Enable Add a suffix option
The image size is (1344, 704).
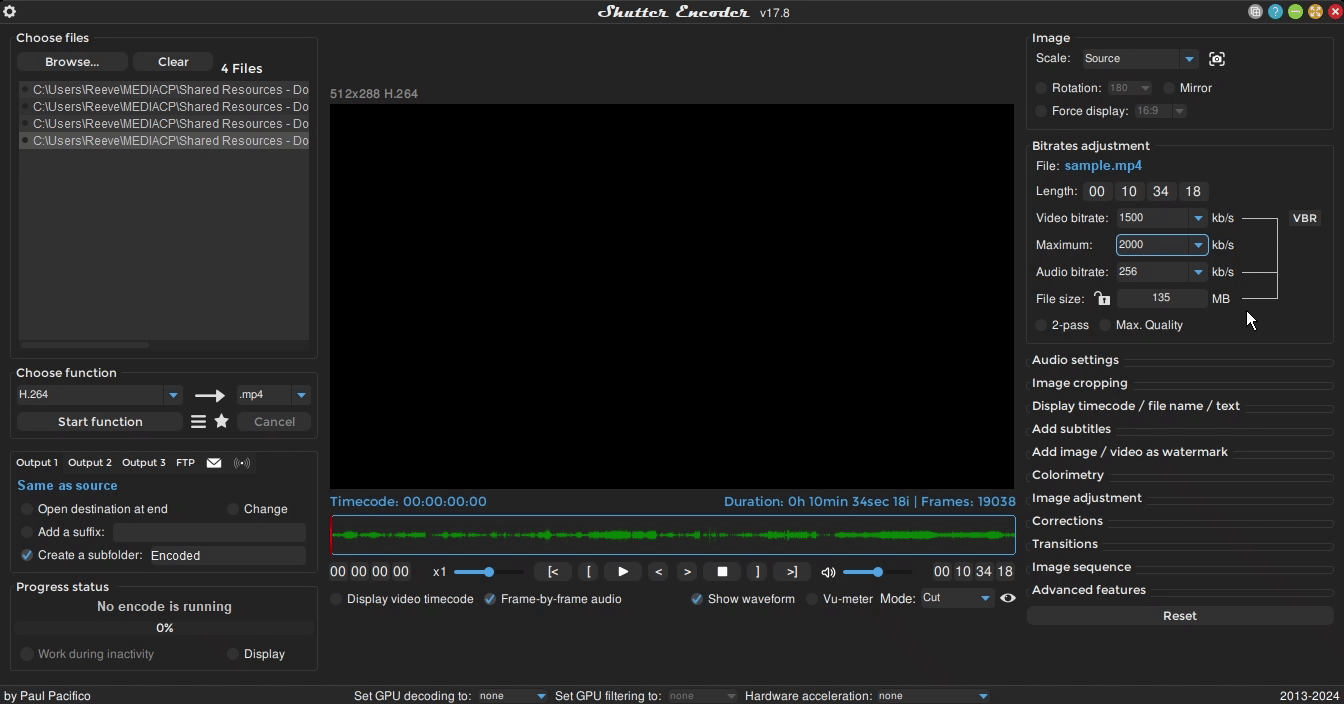(27, 532)
